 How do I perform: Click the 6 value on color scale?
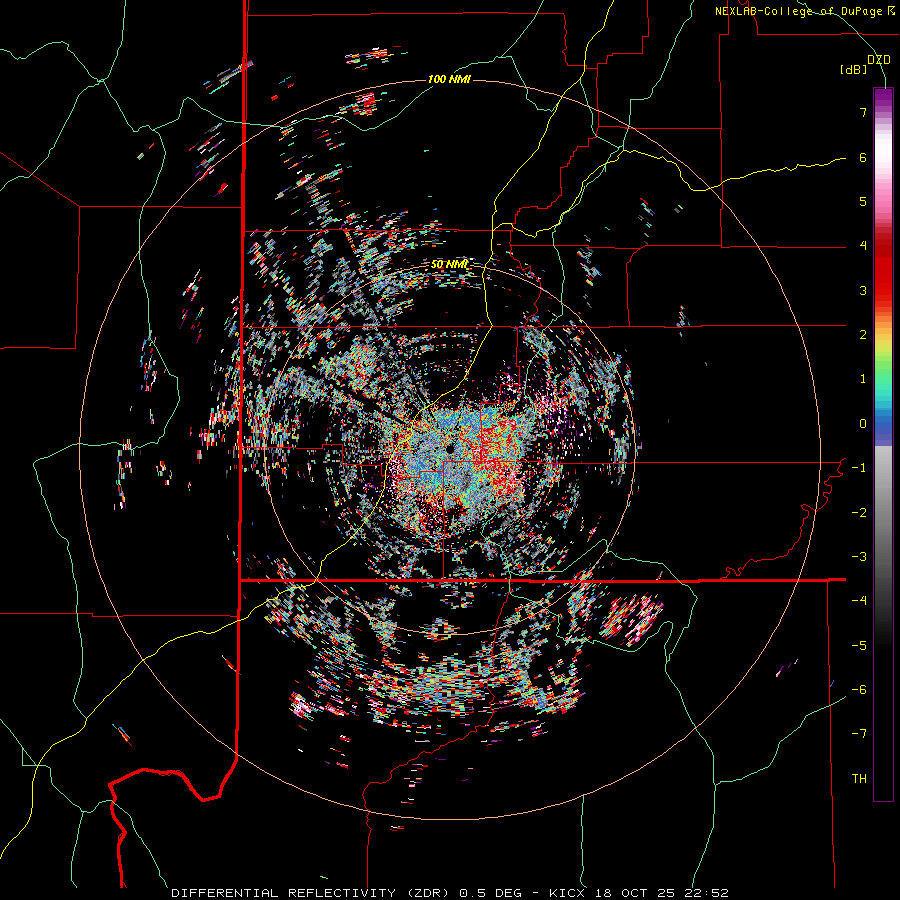[x=863, y=157]
